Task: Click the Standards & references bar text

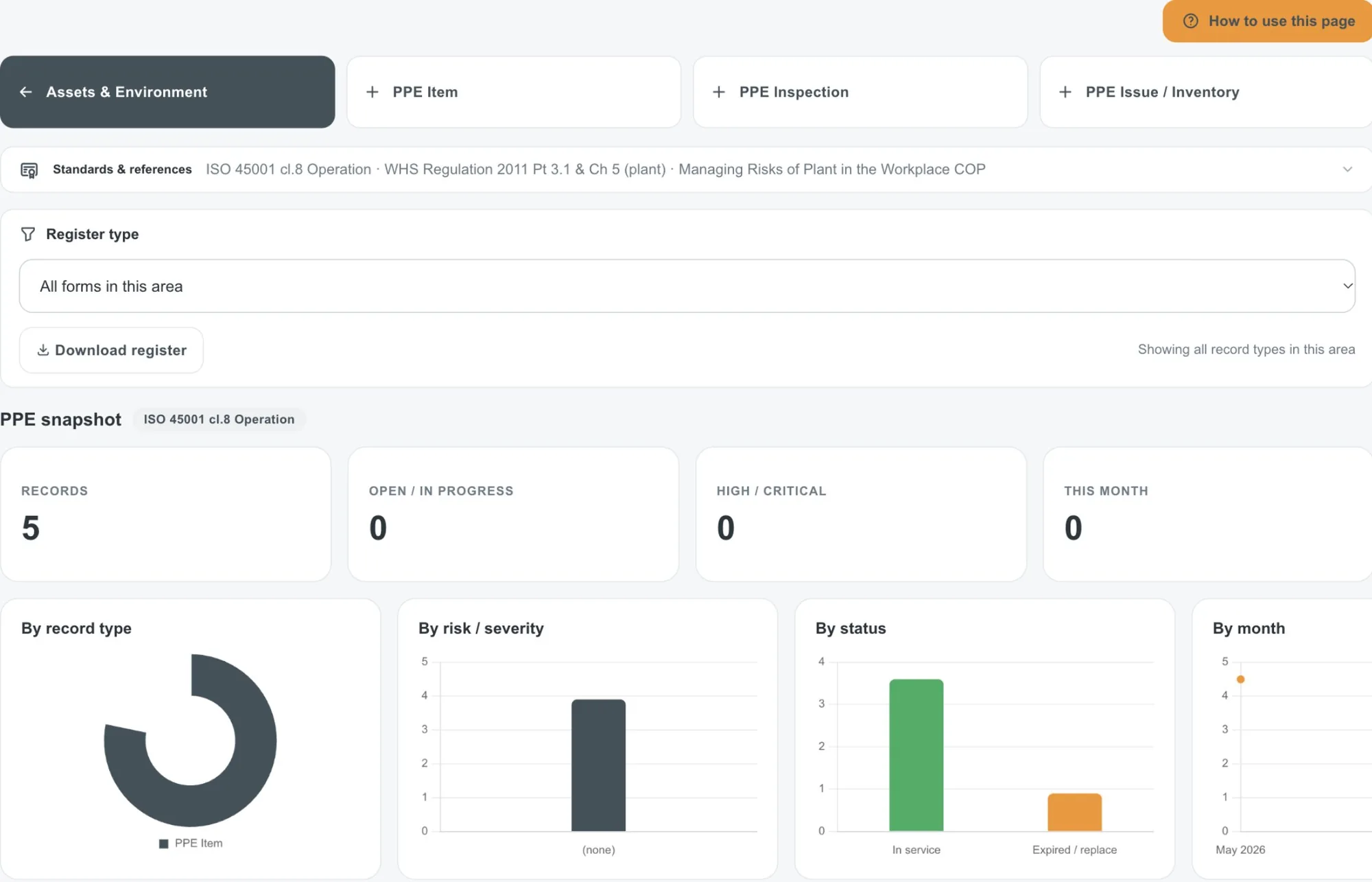Action: 122,170
